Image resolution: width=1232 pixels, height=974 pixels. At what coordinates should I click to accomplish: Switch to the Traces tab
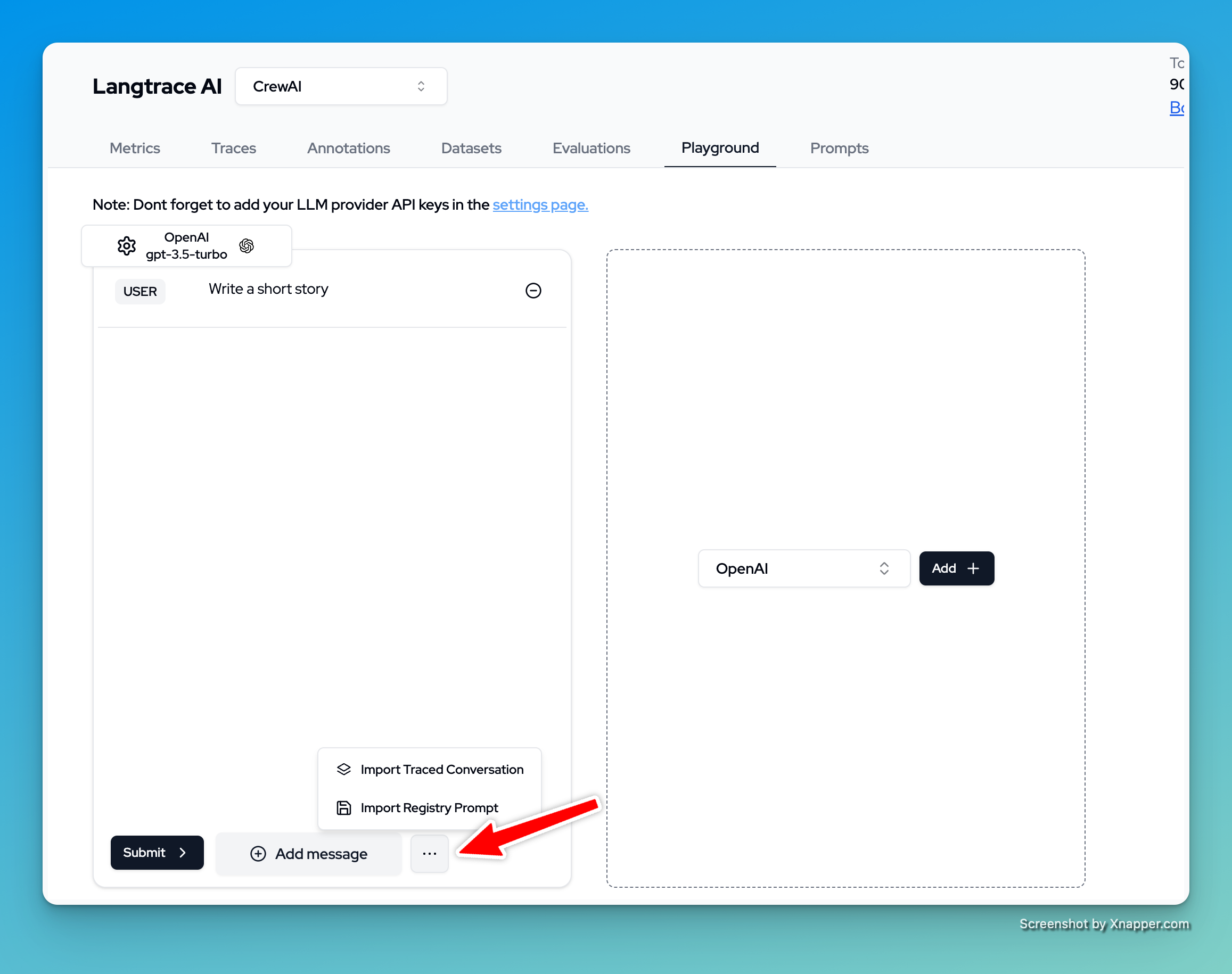pos(233,148)
